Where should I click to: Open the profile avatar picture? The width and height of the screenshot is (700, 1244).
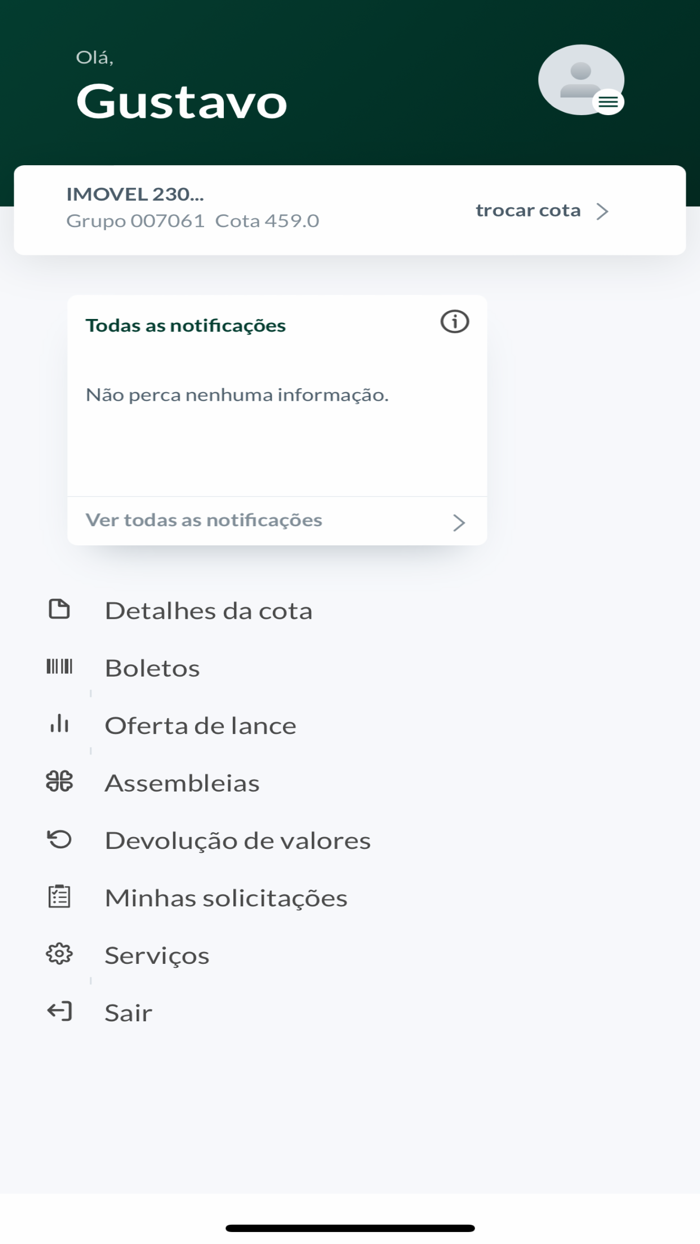[581, 80]
